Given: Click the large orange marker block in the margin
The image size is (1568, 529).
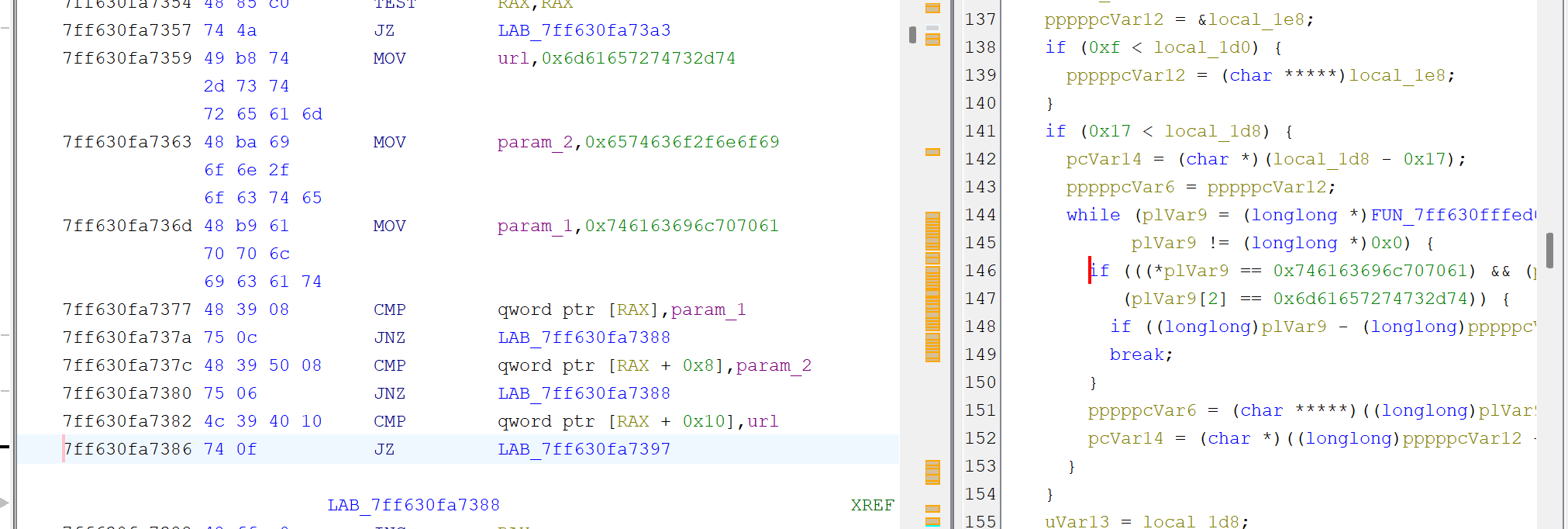Looking at the screenshot, I should pyautogui.click(x=932, y=287).
